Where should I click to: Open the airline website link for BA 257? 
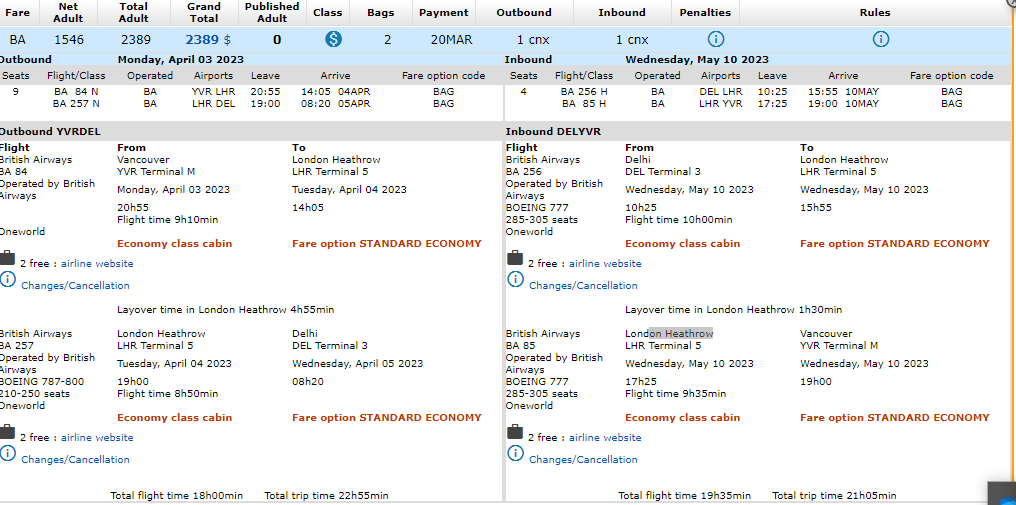pyautogui.click(x=97, y=438)
